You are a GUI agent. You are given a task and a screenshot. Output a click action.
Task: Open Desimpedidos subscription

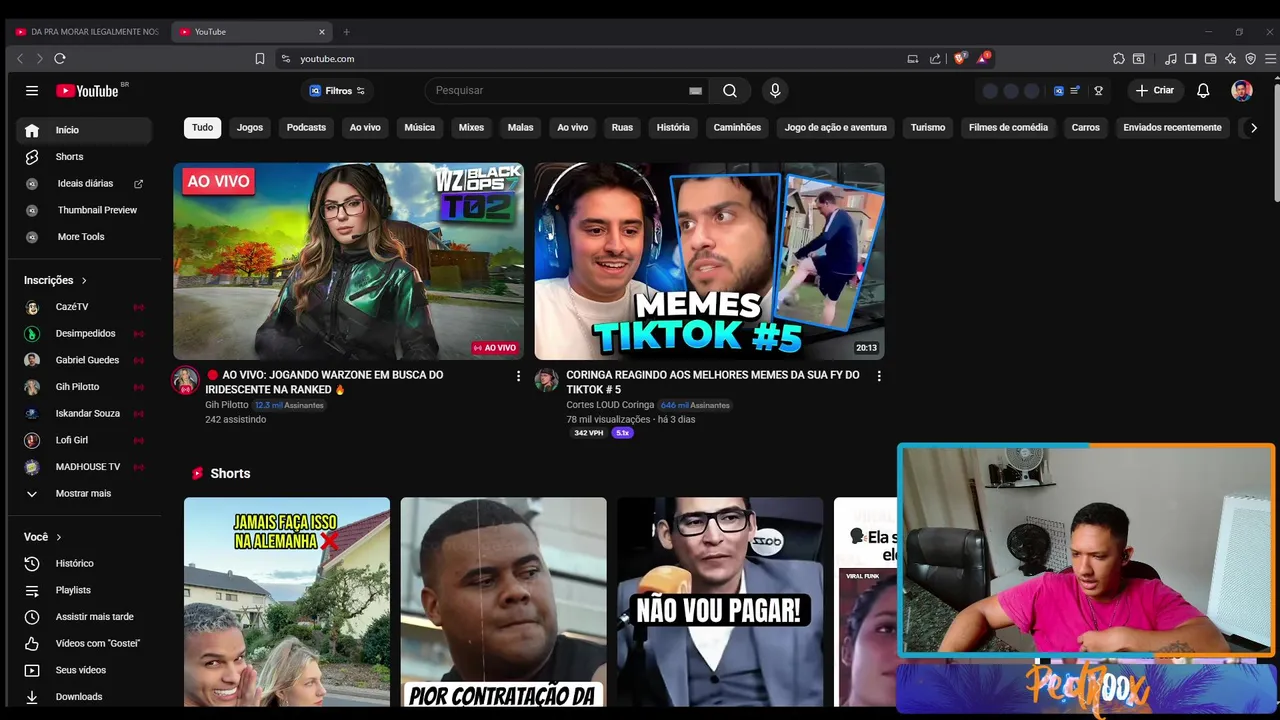point(84,334)
